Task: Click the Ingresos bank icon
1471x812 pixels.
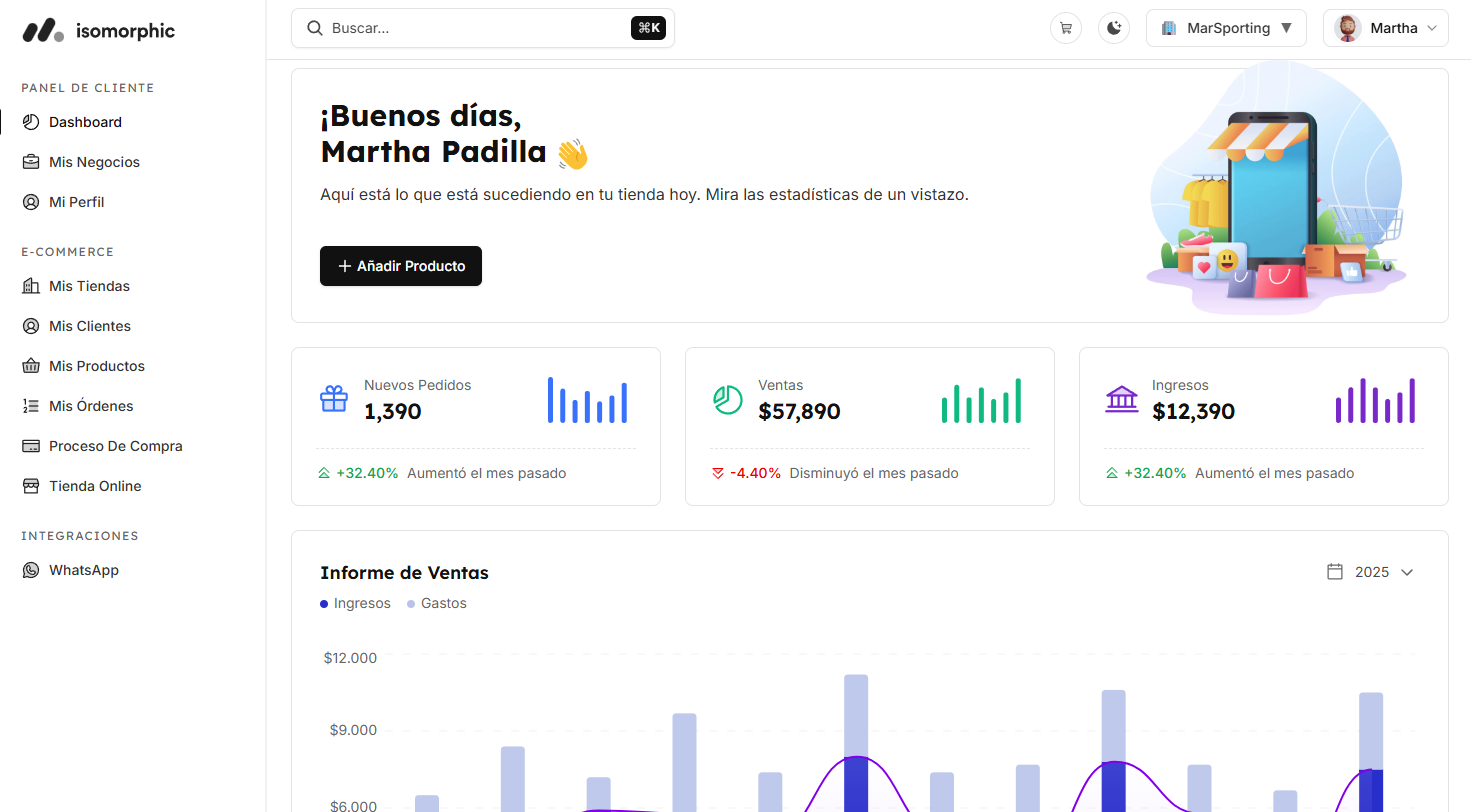Action: pyautogui.click(x=1122, y=400)
